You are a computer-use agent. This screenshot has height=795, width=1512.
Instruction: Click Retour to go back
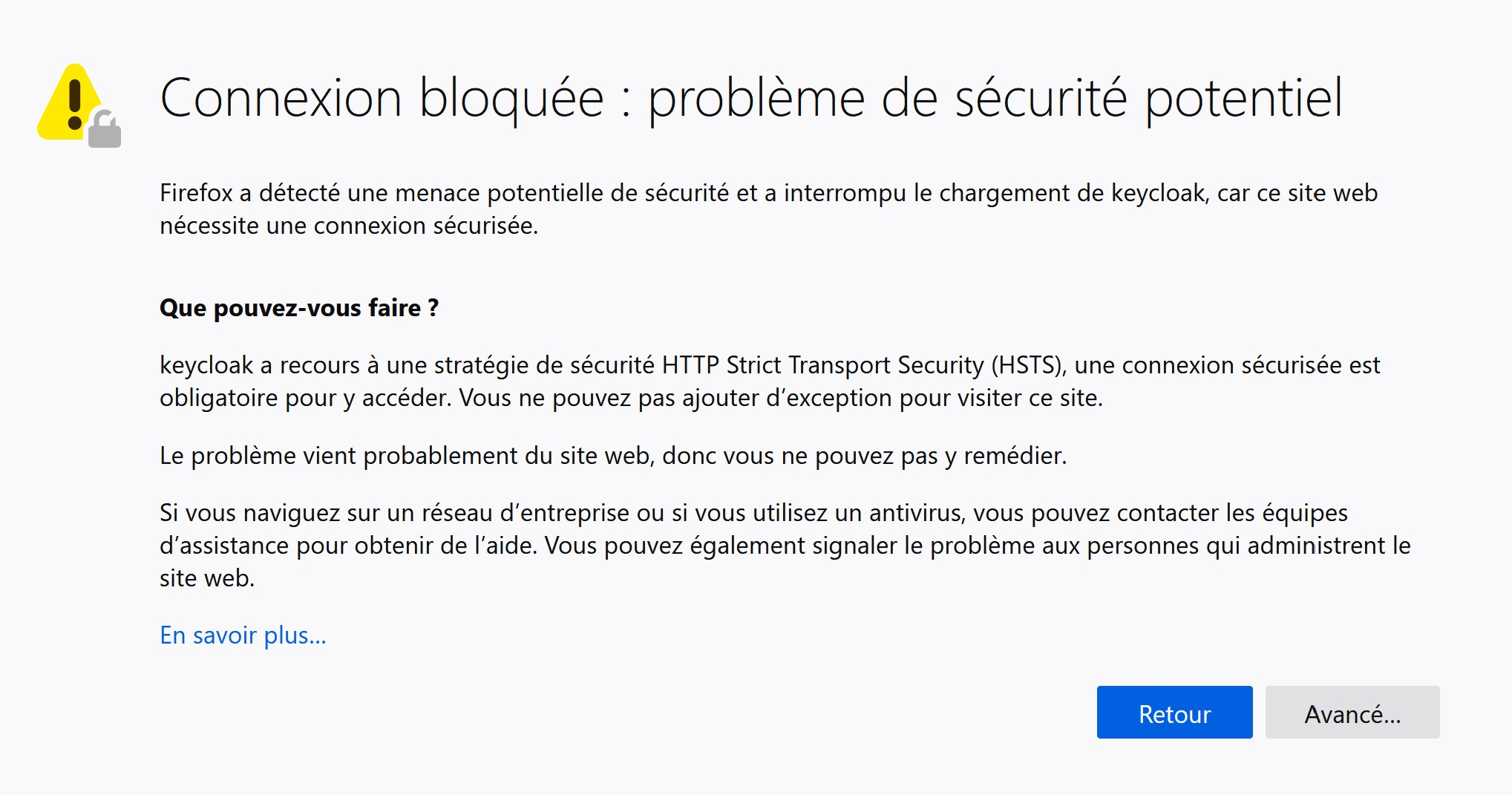1174,713
